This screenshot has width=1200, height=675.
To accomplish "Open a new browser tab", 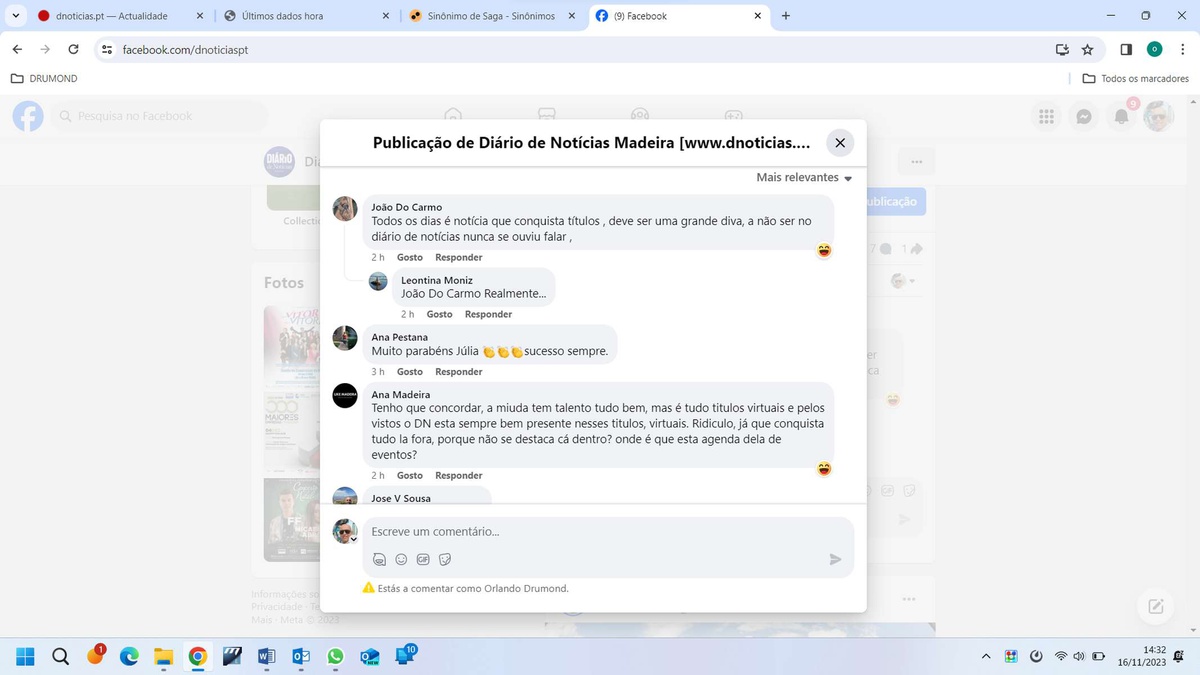I will click(786, 16).
